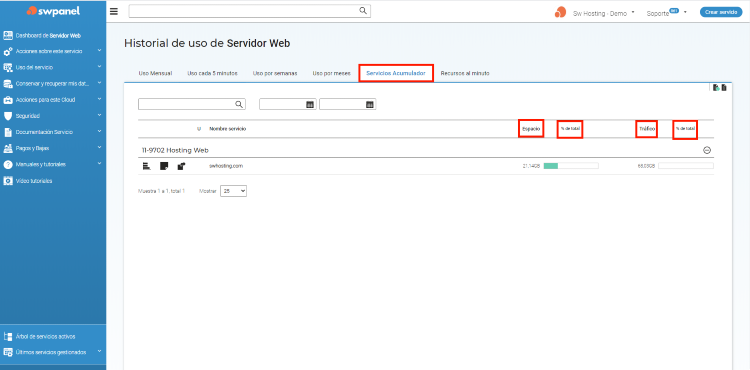Click the Muestra 1 a 1, total 1 text
The image size is (750, 370).
coord(161,191)
